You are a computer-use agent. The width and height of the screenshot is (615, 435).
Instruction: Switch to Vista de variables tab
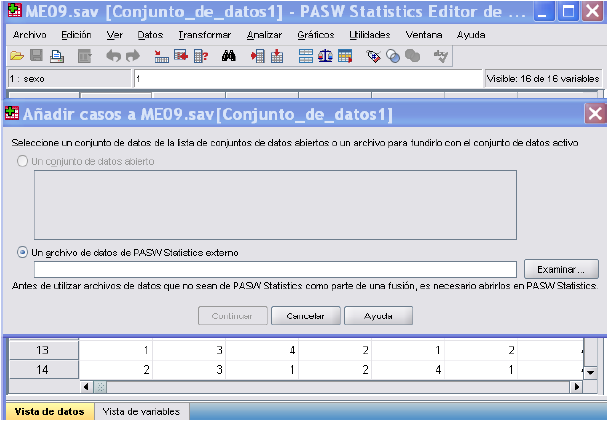coord(141,411)
